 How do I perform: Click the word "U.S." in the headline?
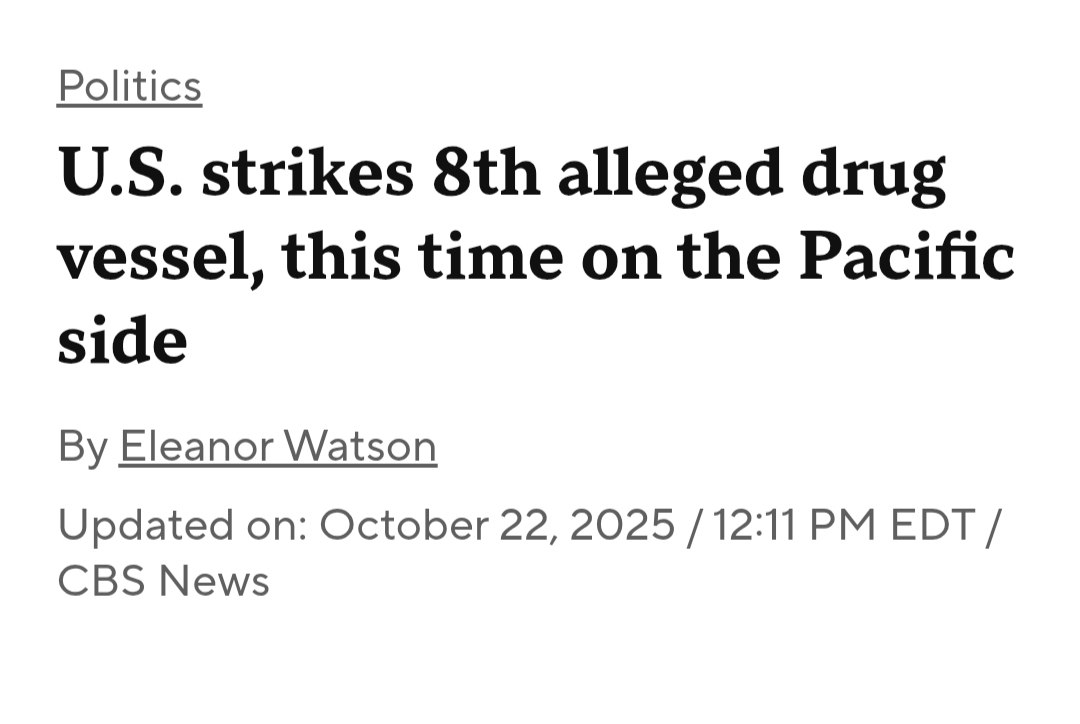[120, 174]
